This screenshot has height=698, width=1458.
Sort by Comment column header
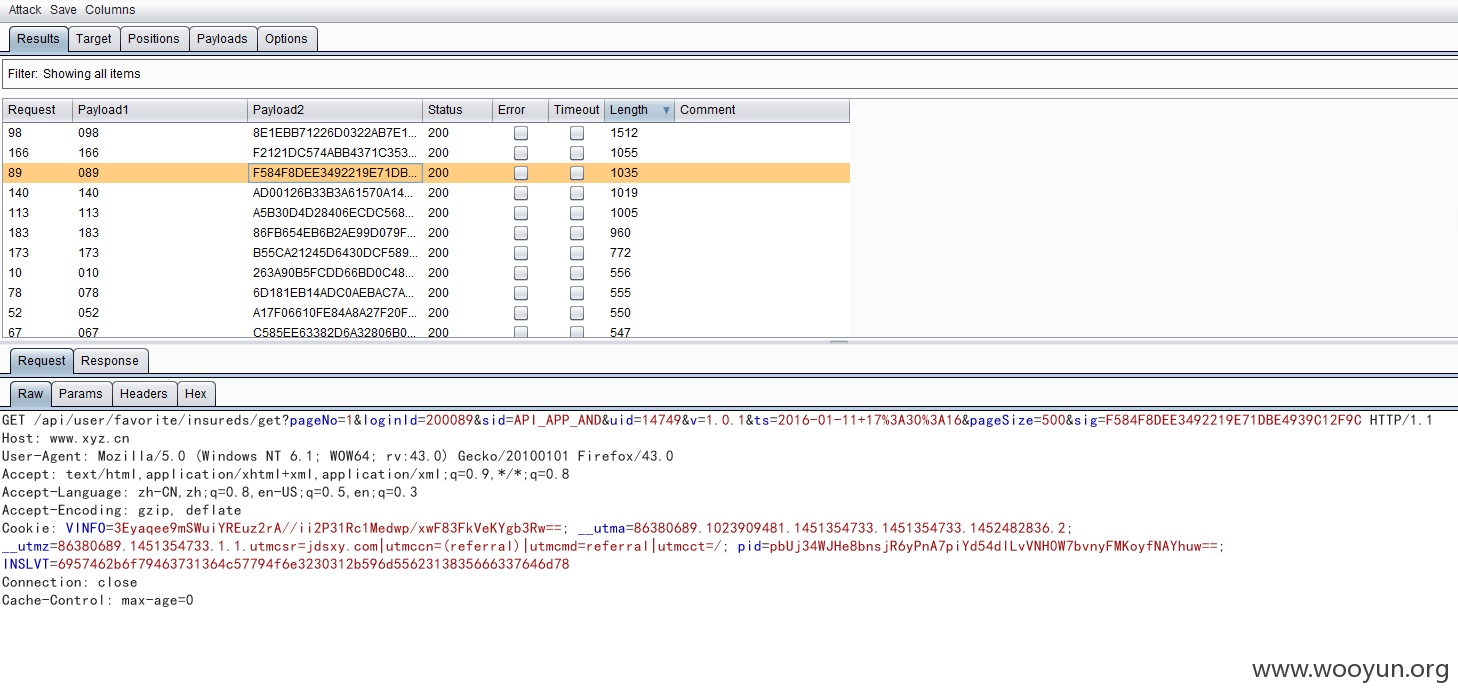point(762,110)
